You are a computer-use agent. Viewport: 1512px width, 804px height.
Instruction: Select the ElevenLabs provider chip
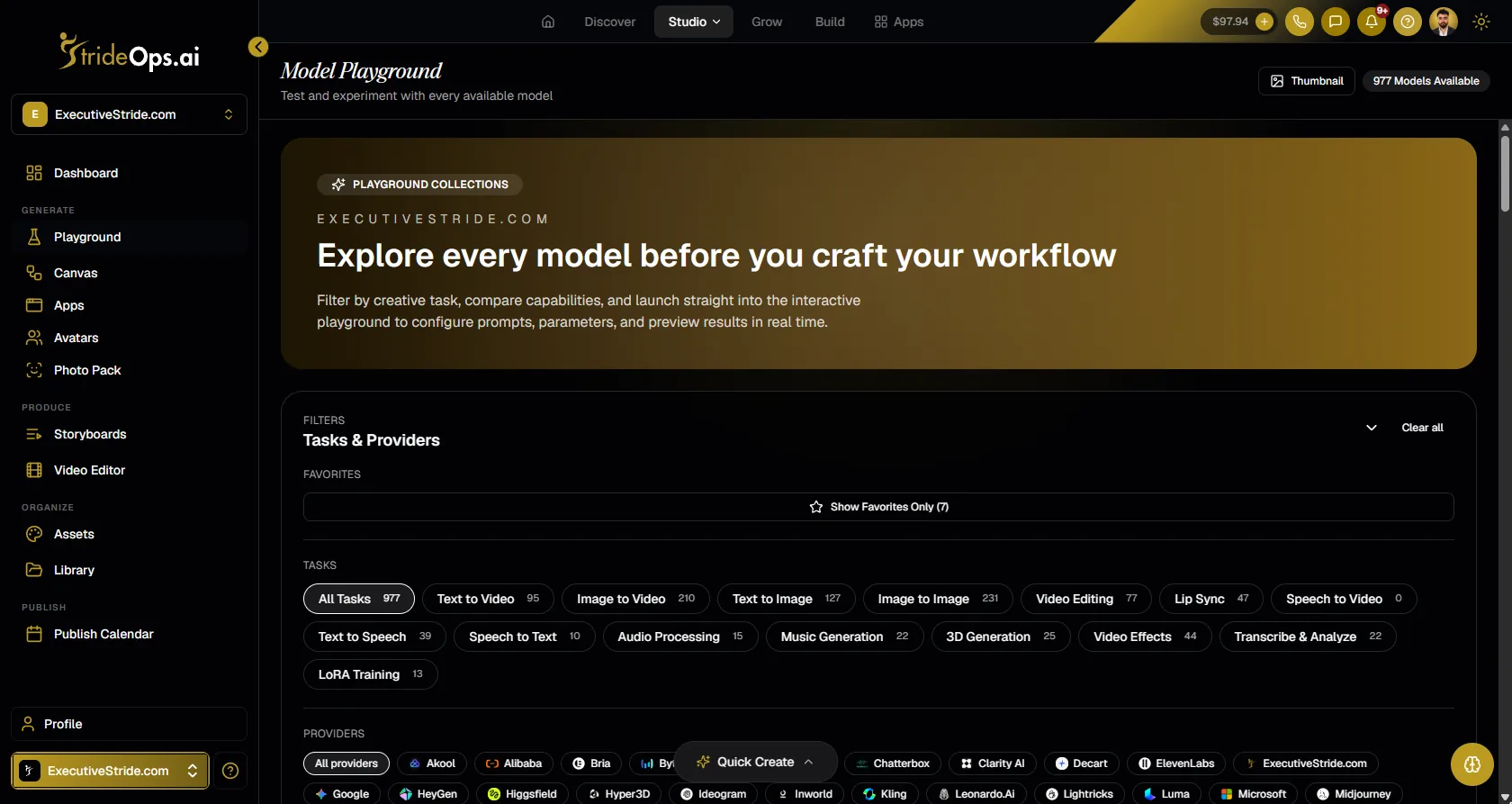click(1175, 763)
